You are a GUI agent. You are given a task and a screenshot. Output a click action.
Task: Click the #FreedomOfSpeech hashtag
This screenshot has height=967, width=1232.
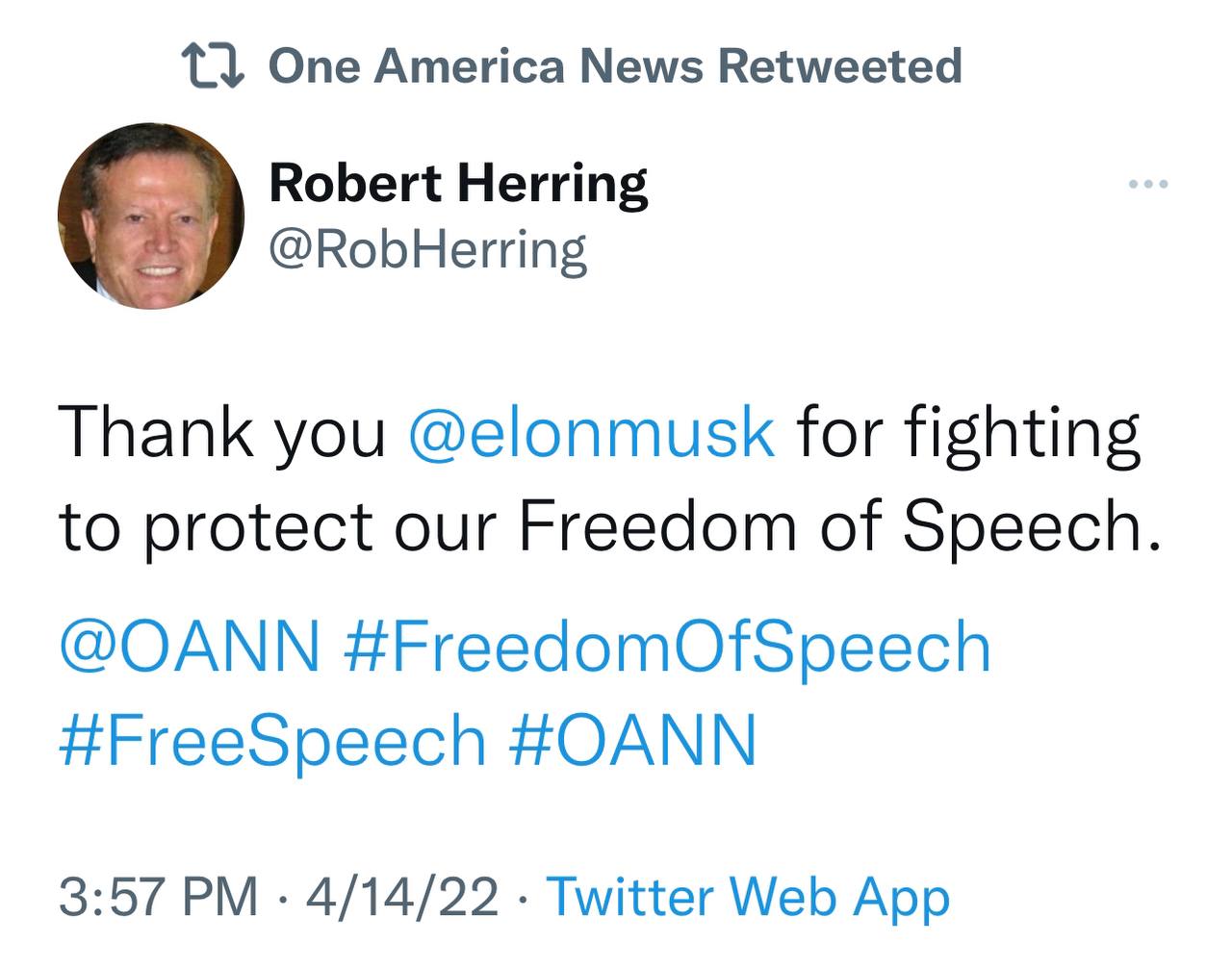coord(667,646)
